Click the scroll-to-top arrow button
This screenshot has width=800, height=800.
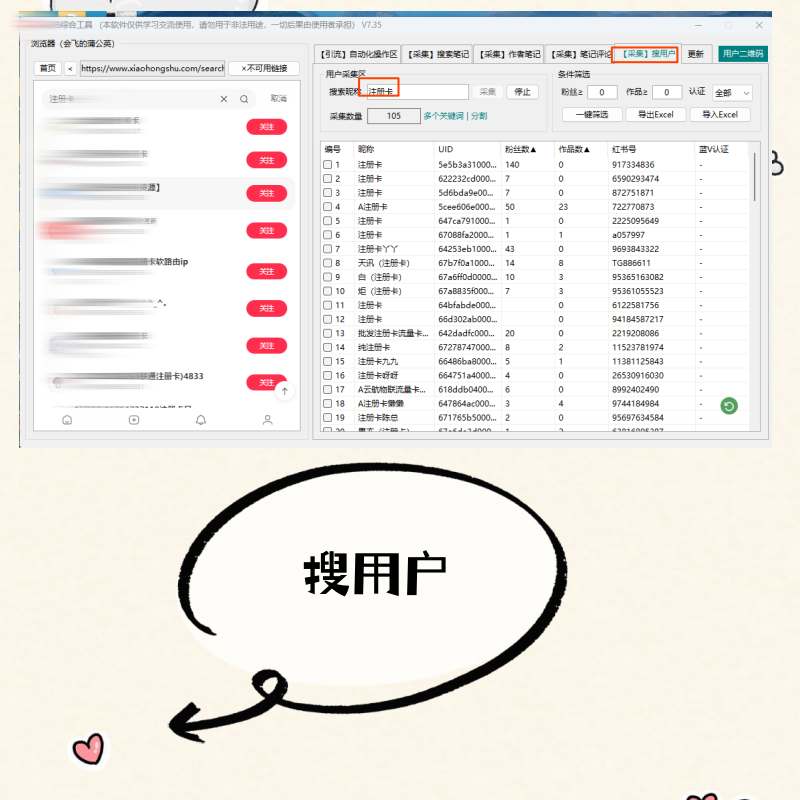tap(284, 392)
